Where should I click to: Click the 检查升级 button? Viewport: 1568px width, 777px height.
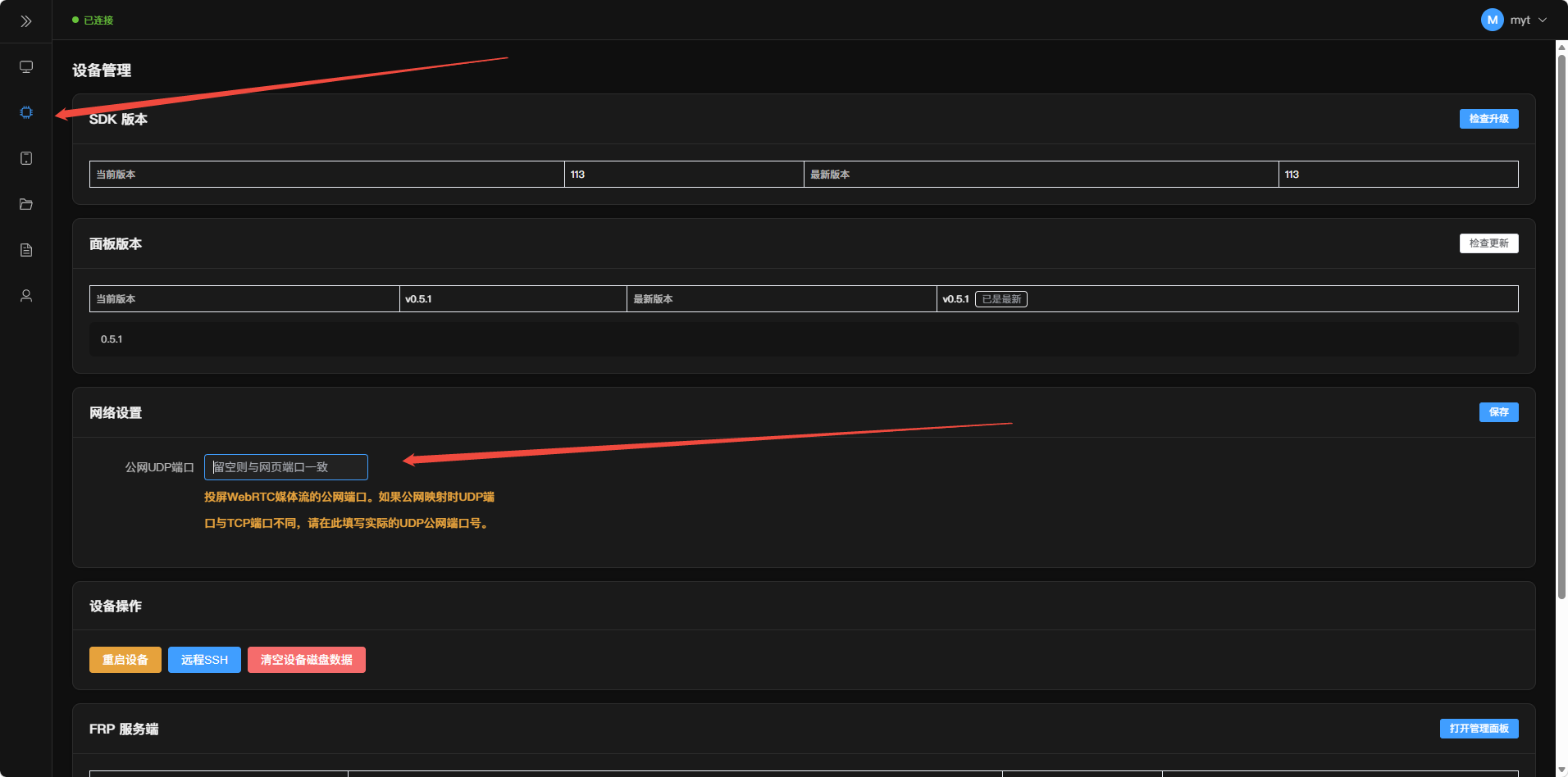point(1488,119)
